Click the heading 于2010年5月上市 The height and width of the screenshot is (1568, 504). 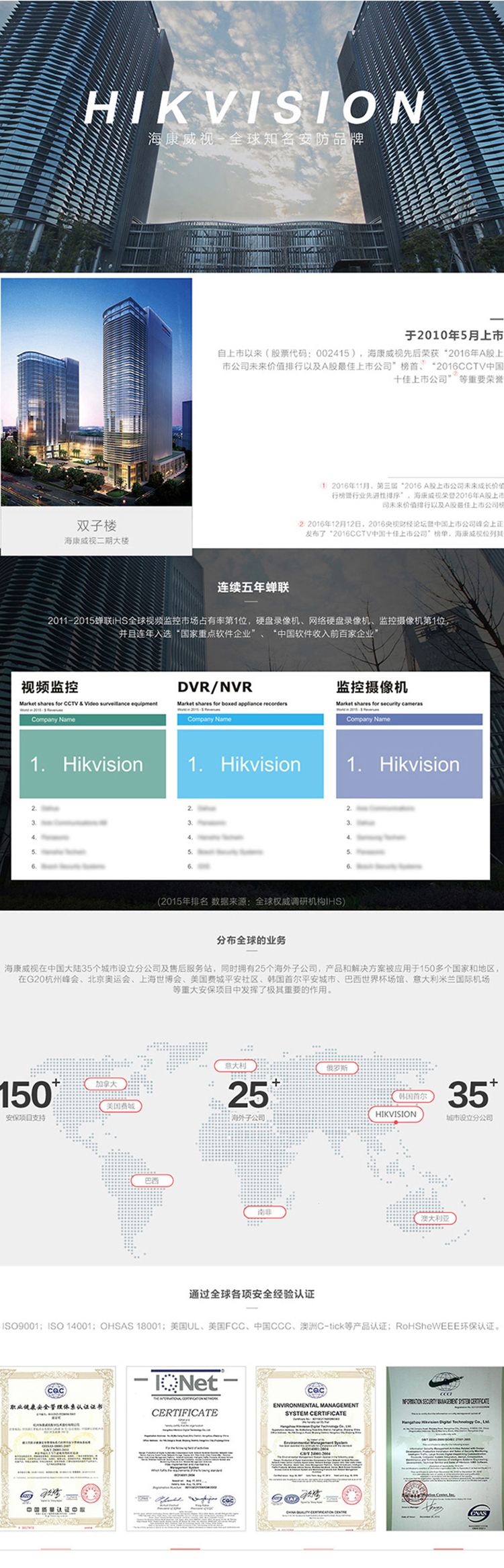click(454, 335)
